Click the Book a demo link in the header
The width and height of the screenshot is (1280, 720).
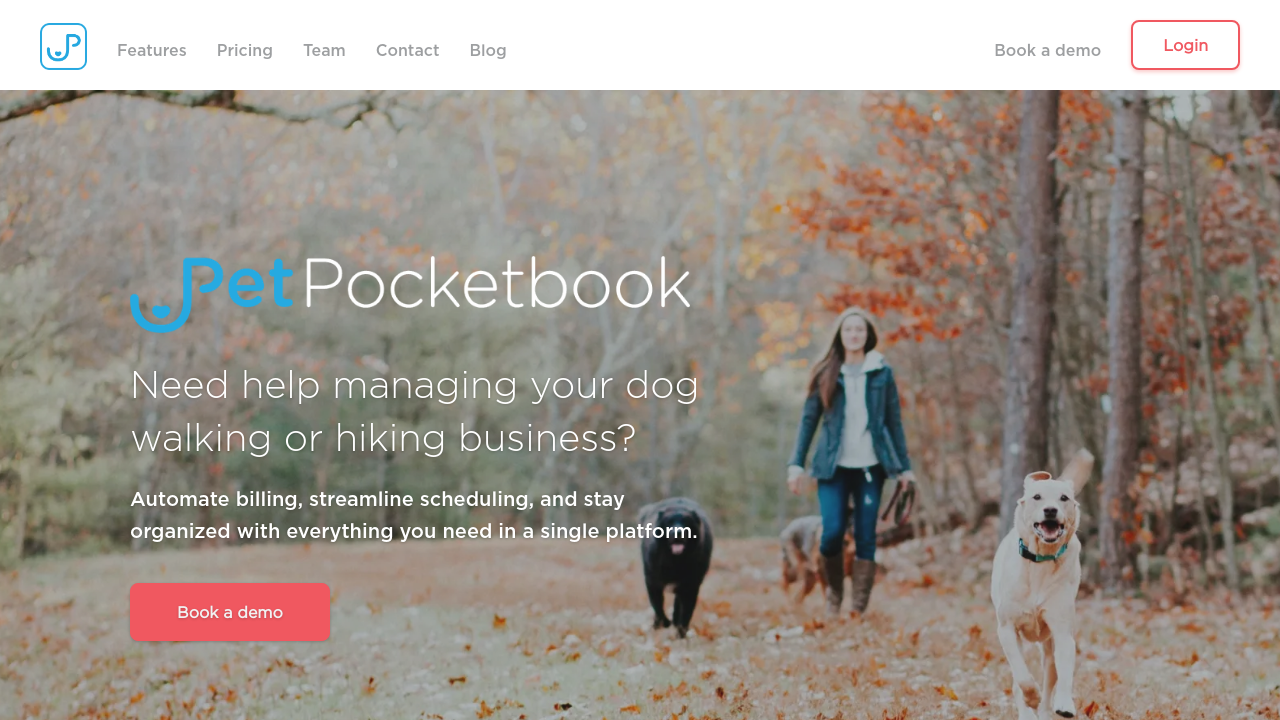coord(1047,50)
